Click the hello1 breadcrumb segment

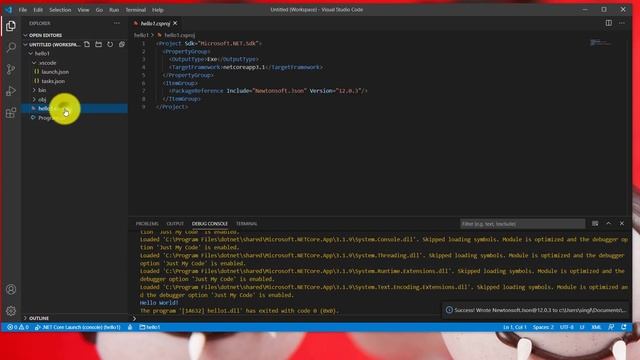click(141, 36)
